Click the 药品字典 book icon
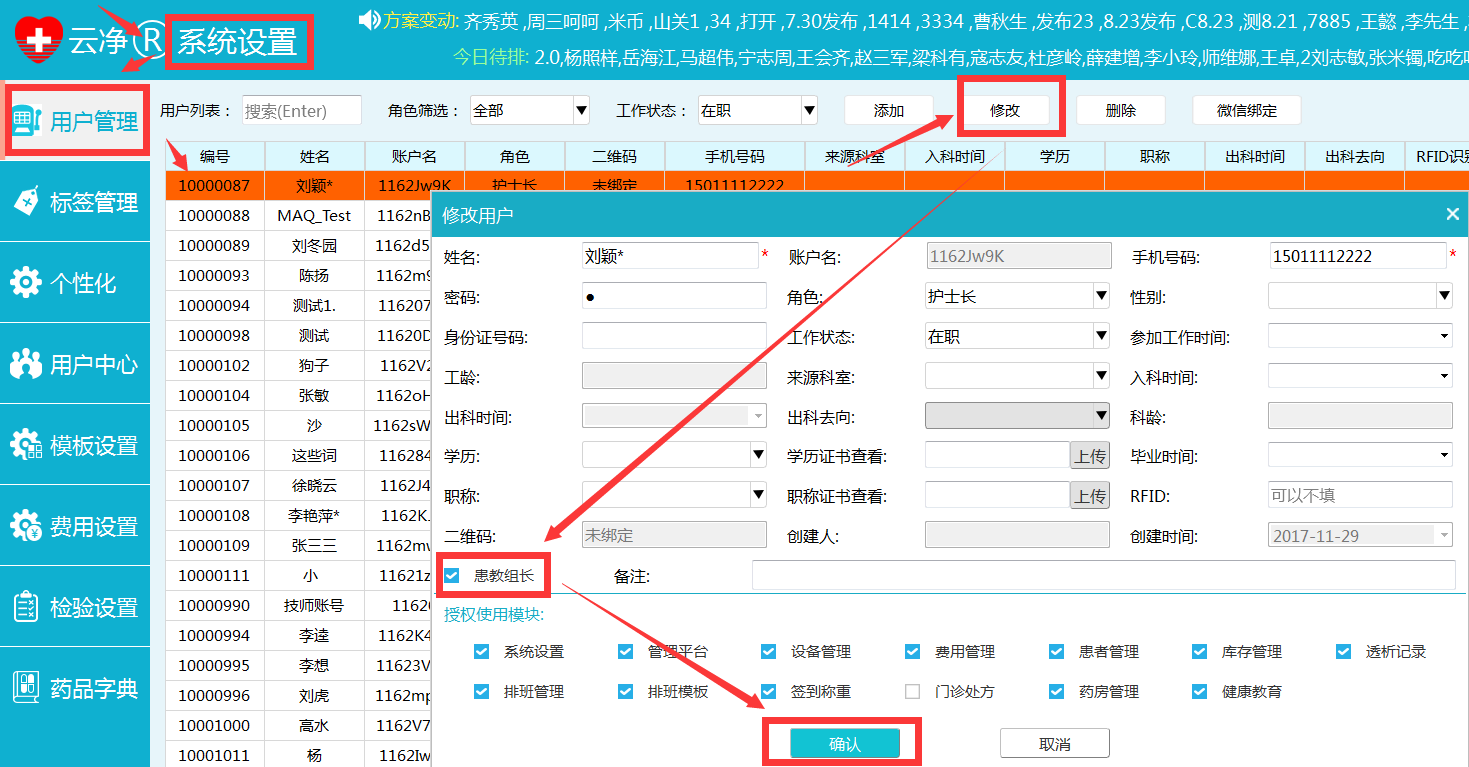The width and height of the screenshot is (1469, 767). 27,688
